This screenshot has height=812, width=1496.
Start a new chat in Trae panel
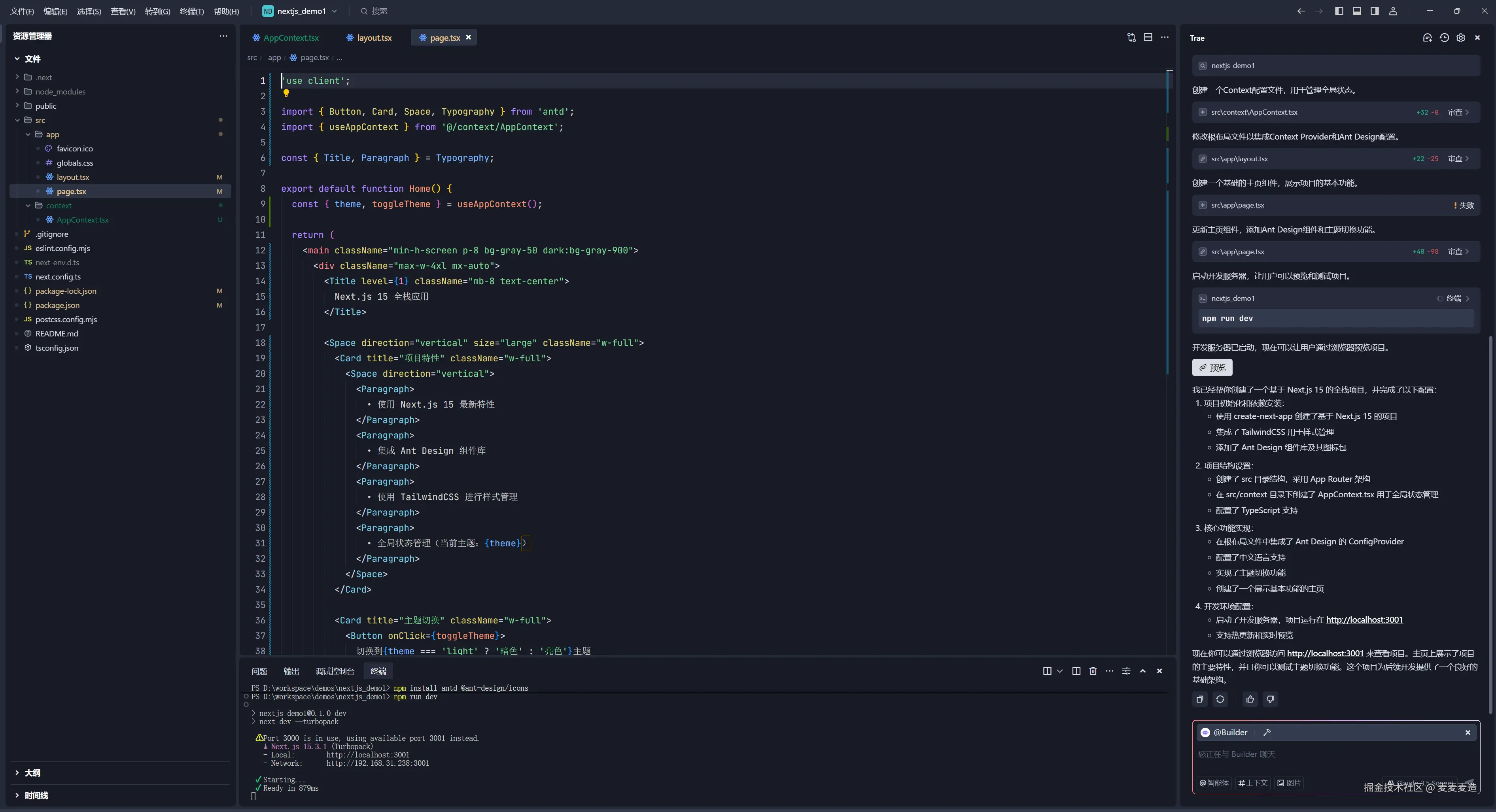(x=1427, y=38)
